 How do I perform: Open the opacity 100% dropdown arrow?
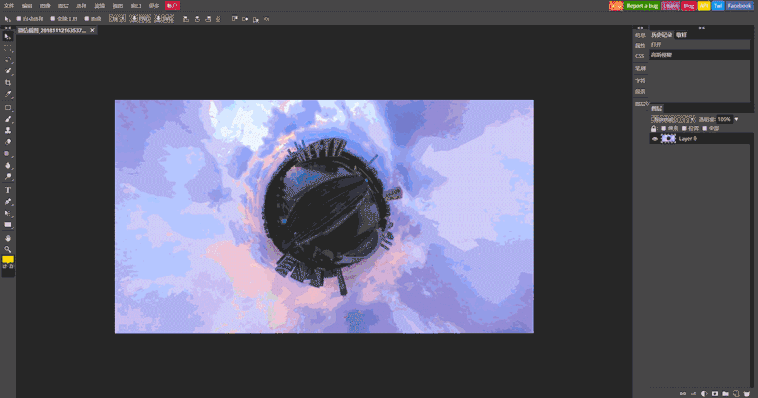pyautogui.click(x=736, y=119)
